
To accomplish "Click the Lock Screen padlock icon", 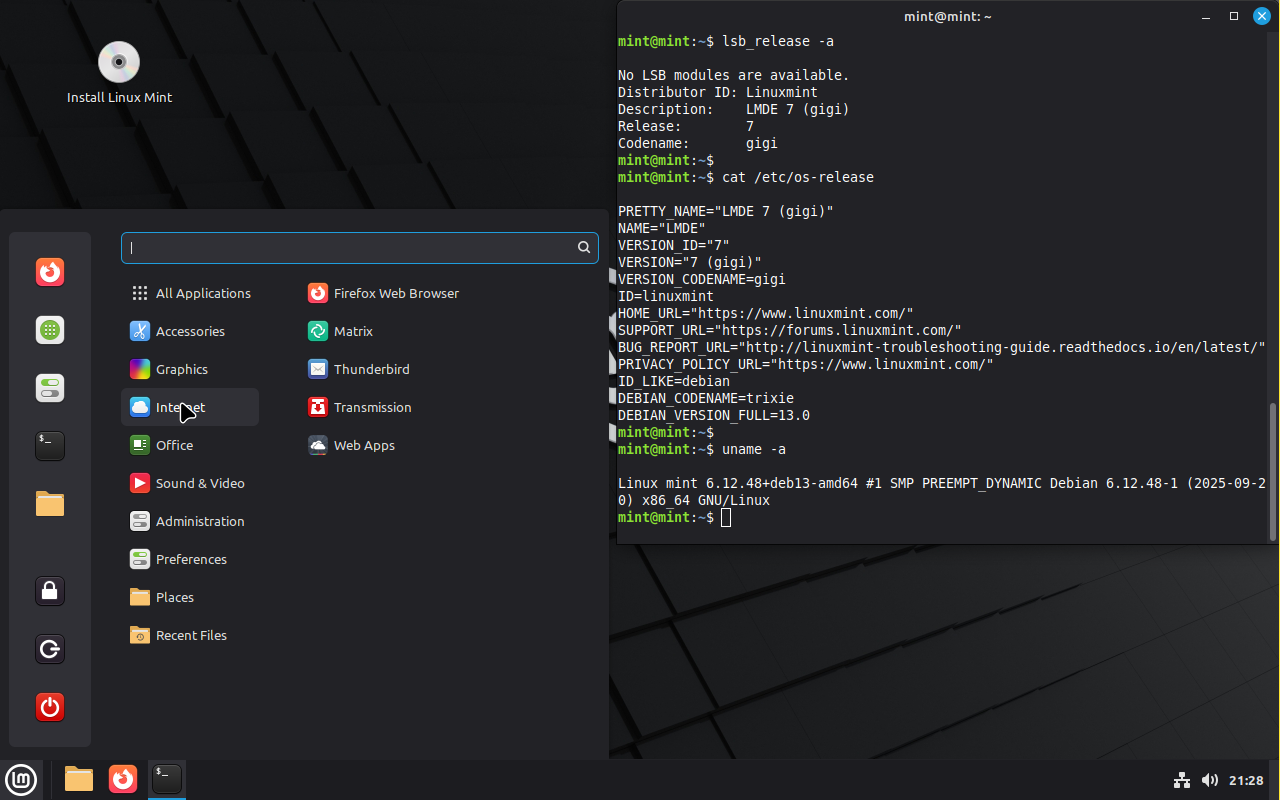I will coord(50,591).
